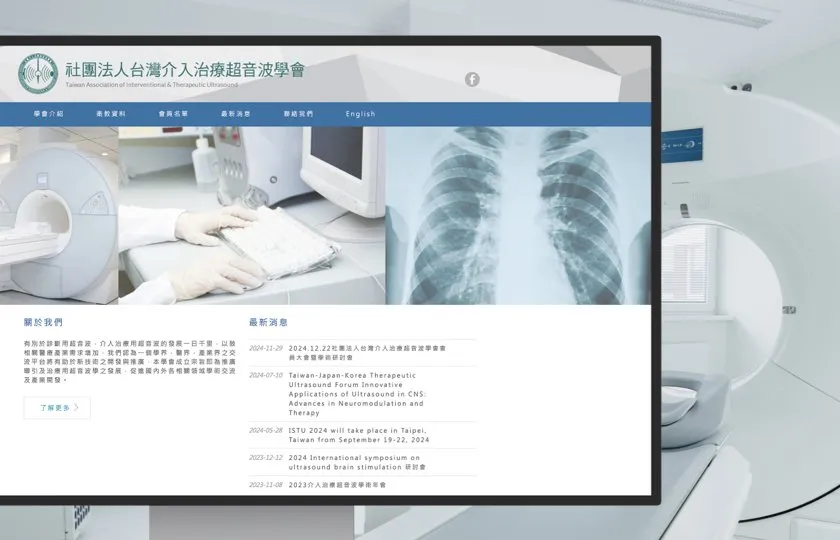
Task: Click the 了解更多 button
Action: pyautogui.click(x=57, y=408)
